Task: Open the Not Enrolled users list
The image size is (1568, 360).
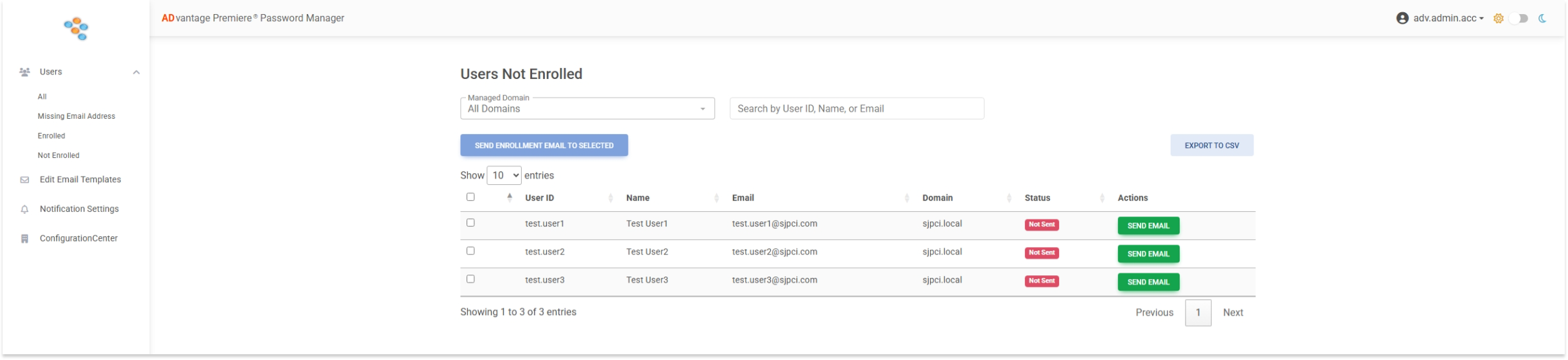Action: [x=58, y=155]
